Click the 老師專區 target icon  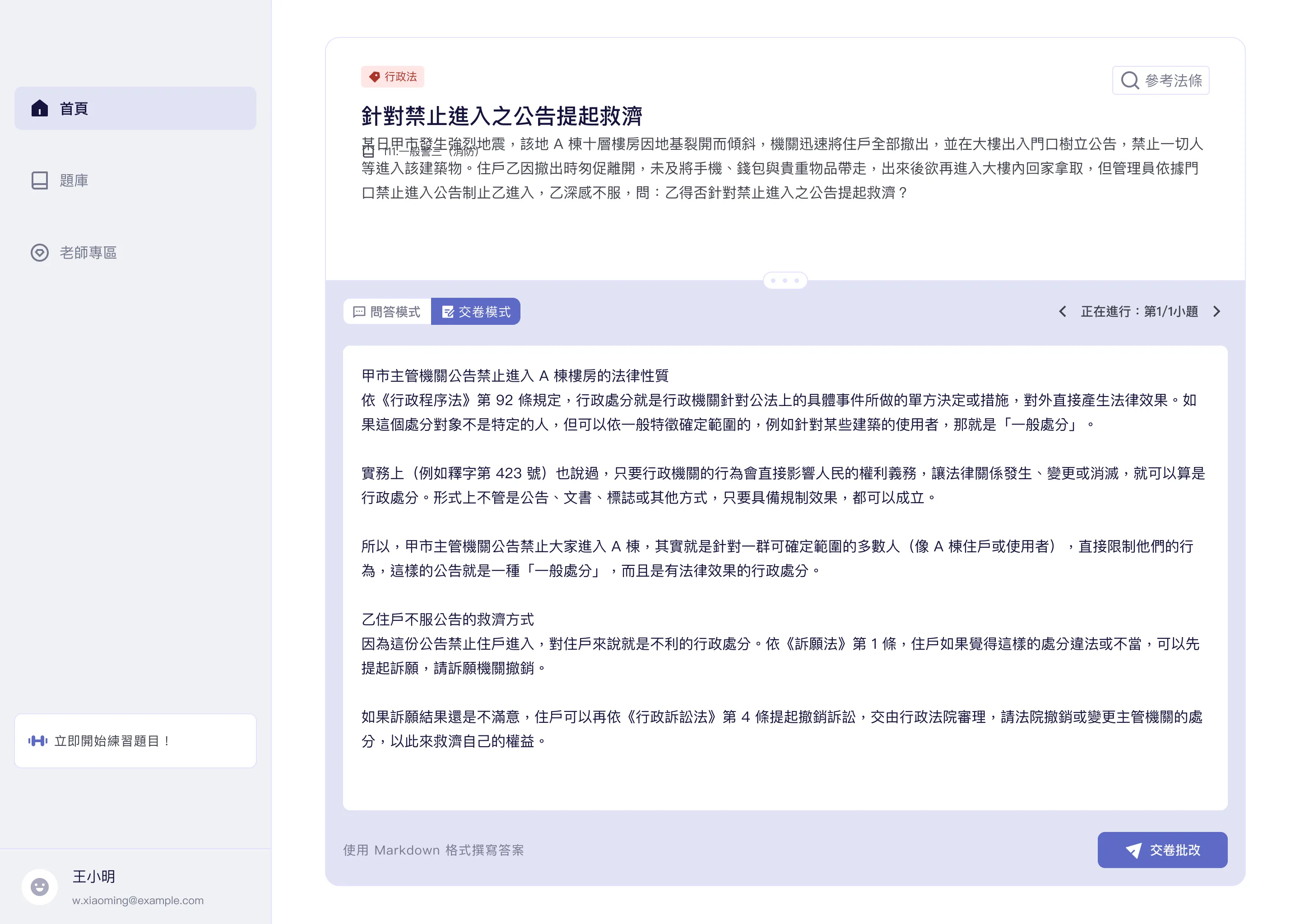tap(39, 253)
